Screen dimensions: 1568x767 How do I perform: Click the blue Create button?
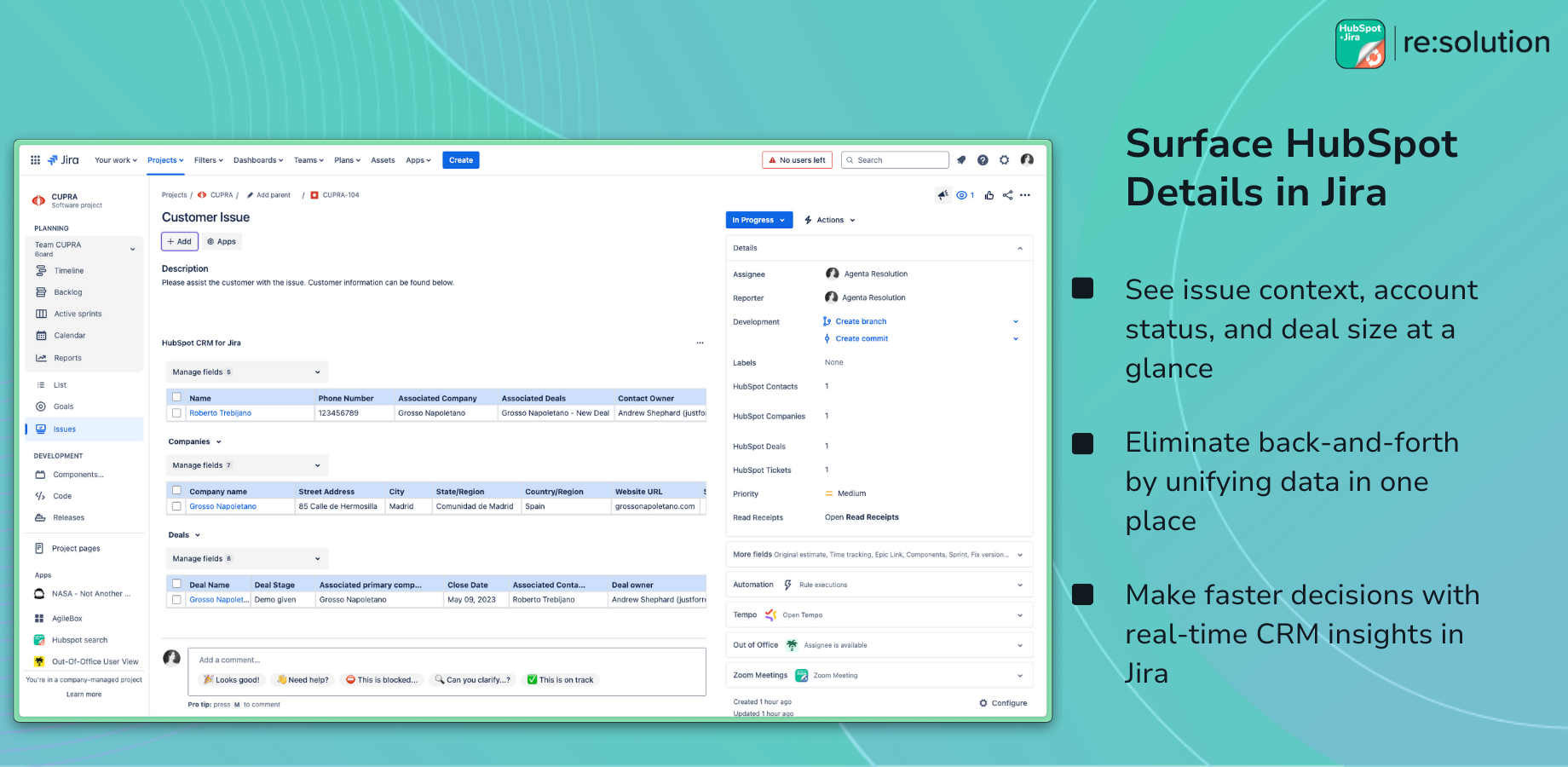(461, 160)
